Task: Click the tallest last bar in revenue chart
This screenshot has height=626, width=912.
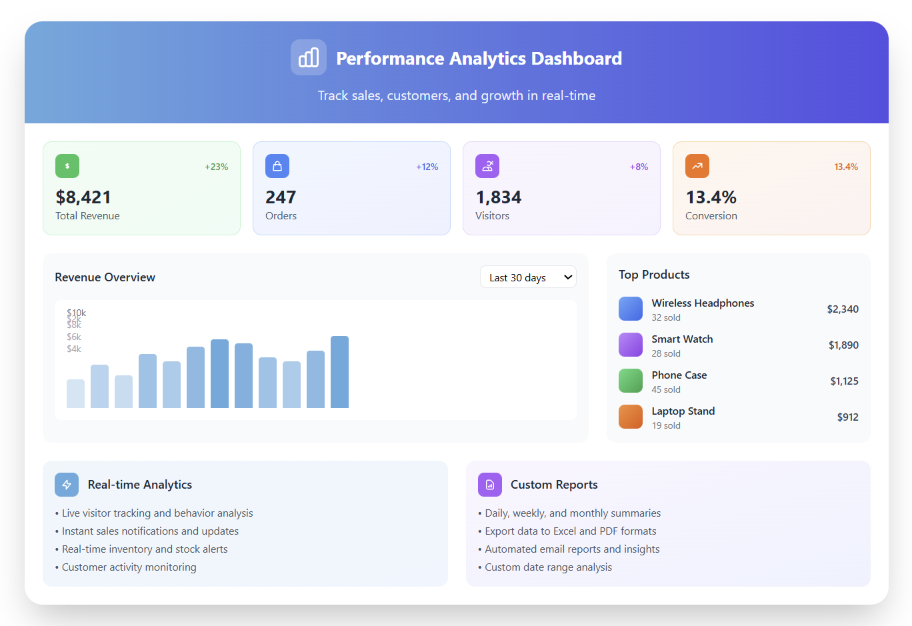Action: click(x=340, y=372)
